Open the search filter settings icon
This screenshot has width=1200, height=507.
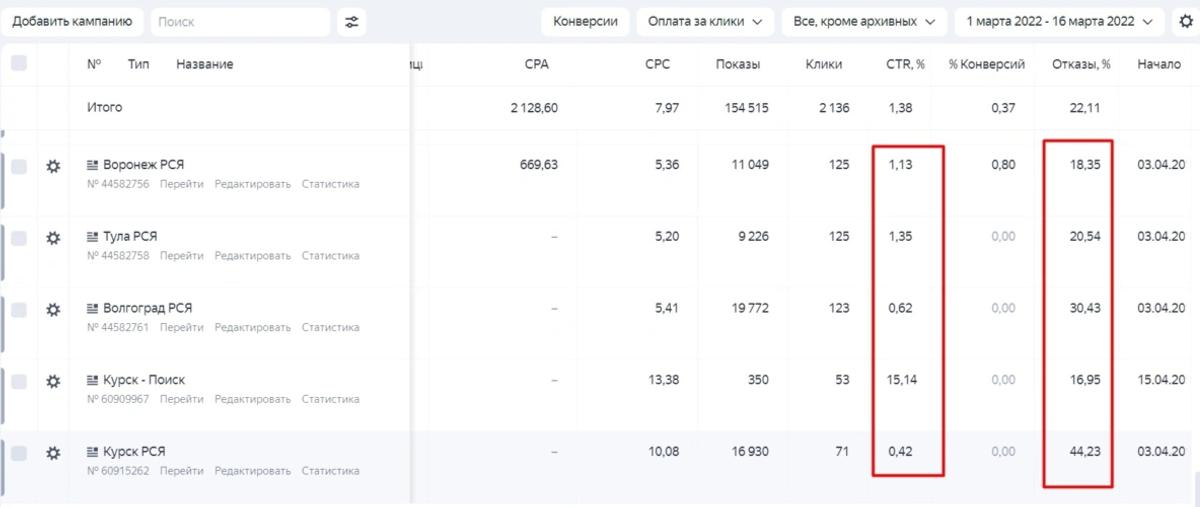tap(351, 21)
